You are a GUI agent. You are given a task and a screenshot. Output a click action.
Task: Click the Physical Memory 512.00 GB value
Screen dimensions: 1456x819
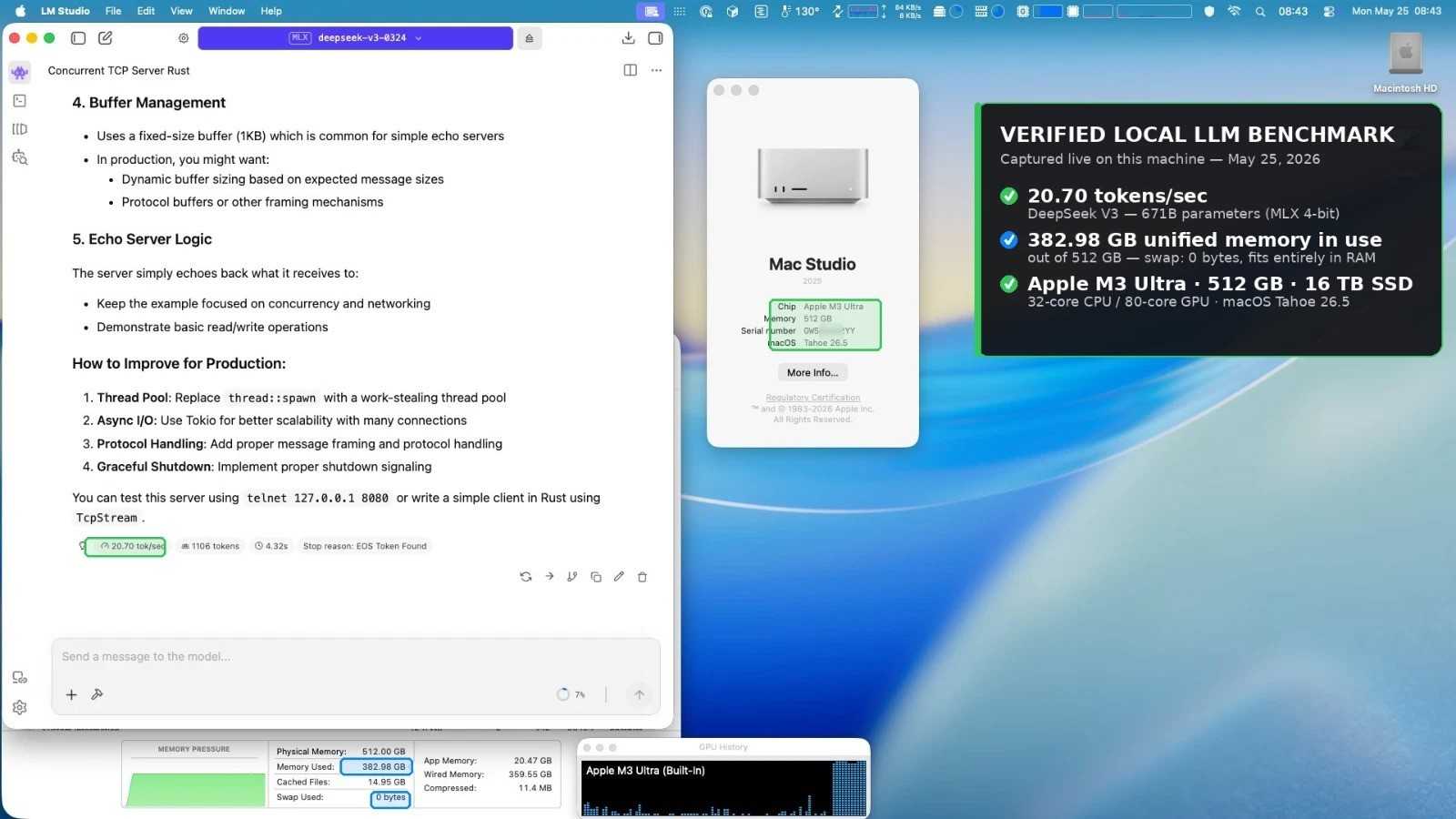tap(384, 752)
